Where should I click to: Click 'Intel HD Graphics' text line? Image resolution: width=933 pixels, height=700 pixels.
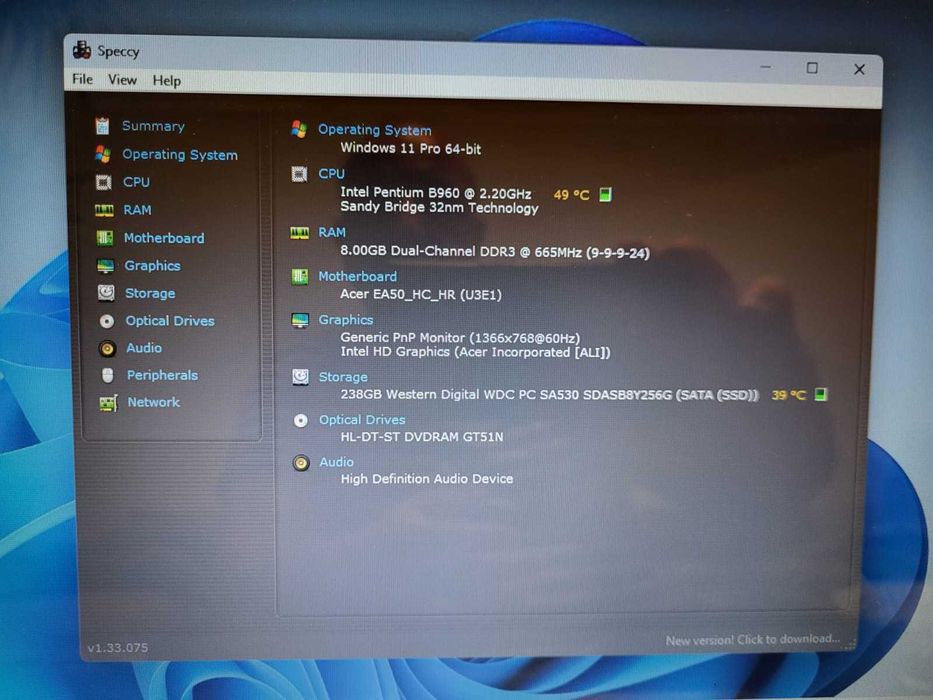(475, 352)
